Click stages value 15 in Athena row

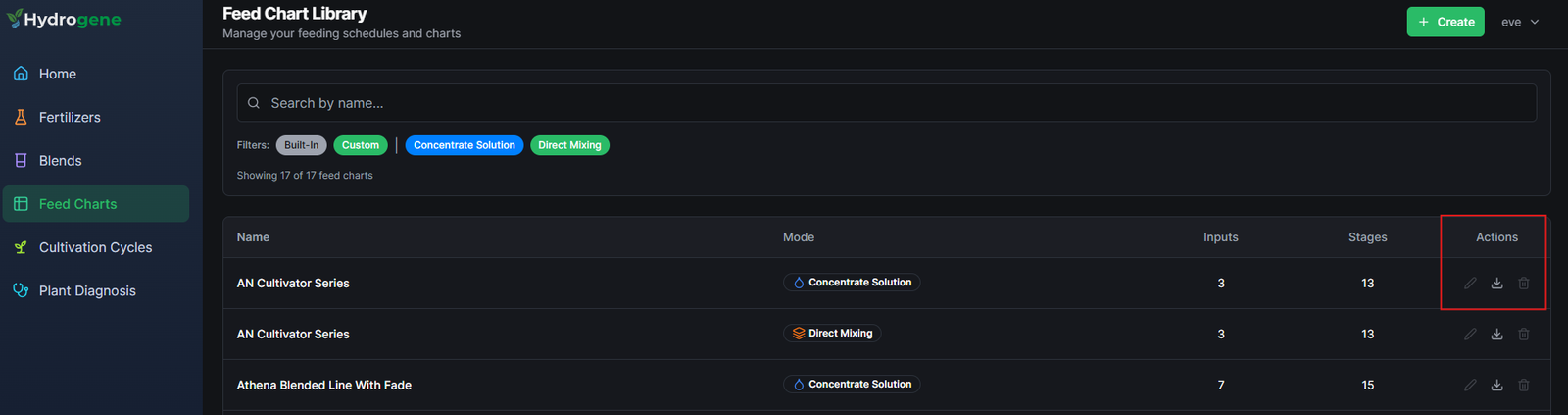pyautogui.click(x=1367, y=385)
